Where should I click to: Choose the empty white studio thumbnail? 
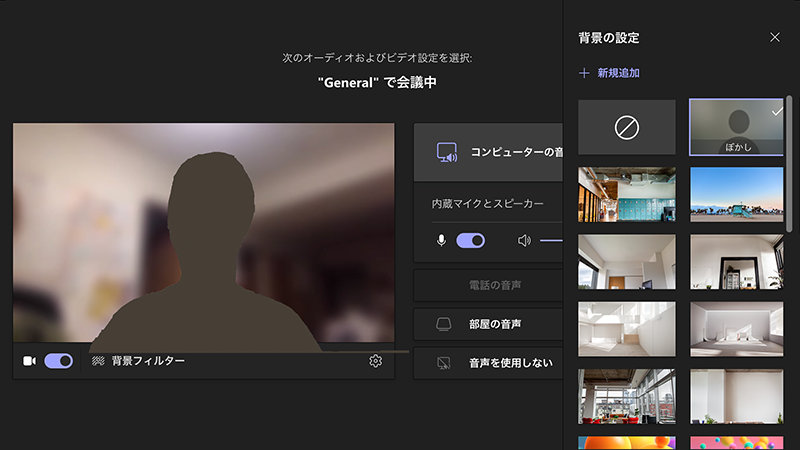[x=736, y=329]
